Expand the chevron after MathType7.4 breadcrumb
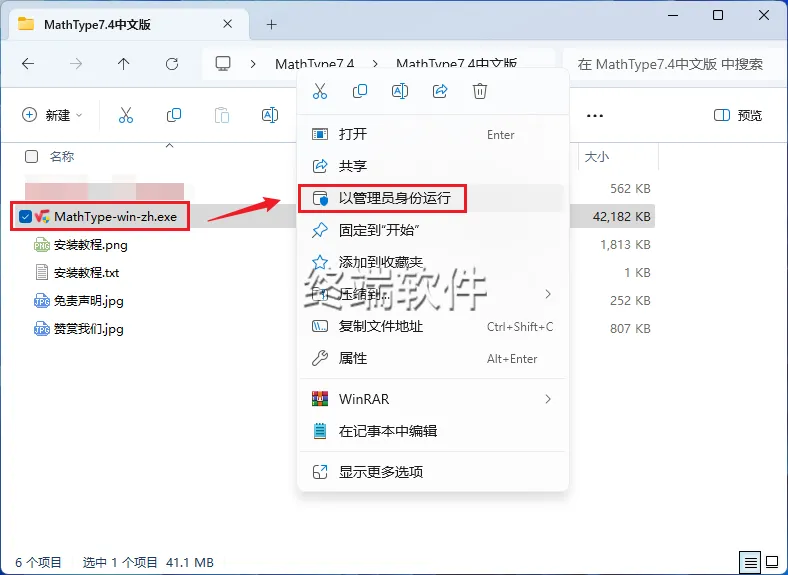788x575 pixels. point(375,64)
